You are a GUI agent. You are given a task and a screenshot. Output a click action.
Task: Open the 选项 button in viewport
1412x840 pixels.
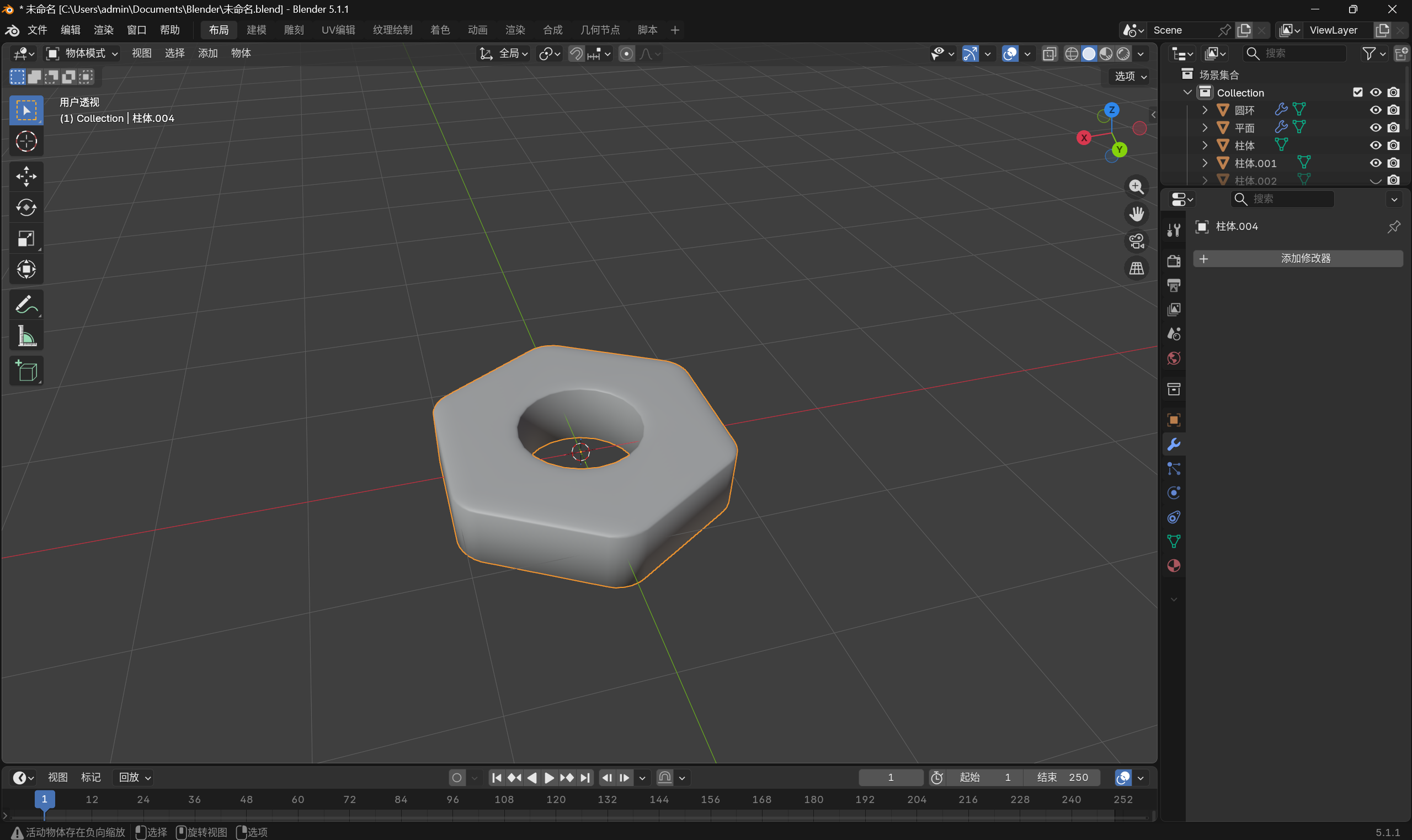point(1130,76)
